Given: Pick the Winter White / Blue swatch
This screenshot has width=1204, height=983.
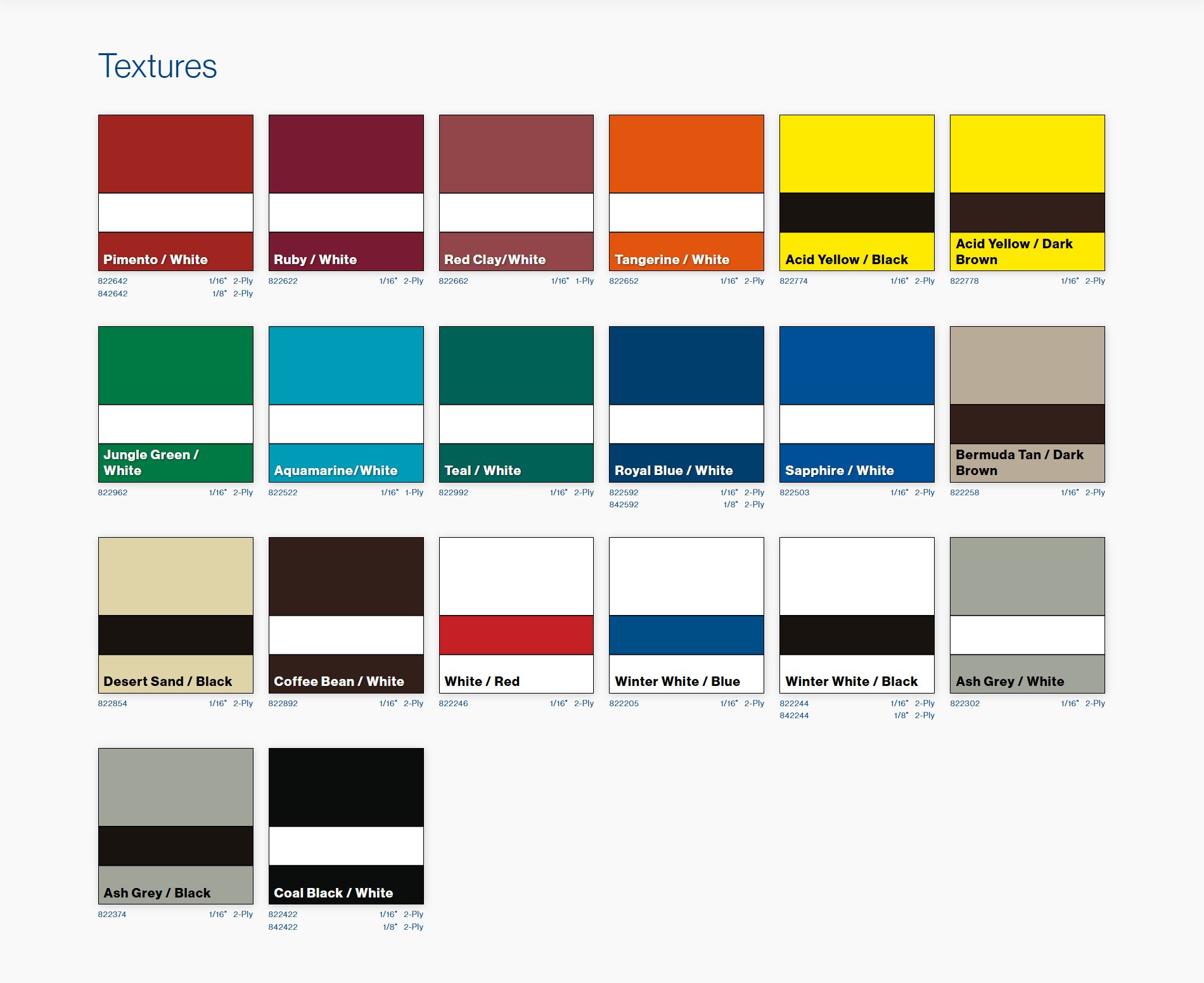Looking at the screenshot, I should [686, 615].
